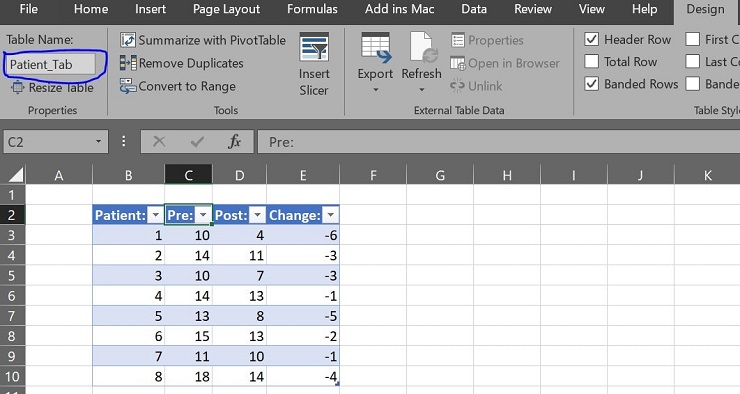
Task: Click the Unlink icon
Action: (x=457, y=86)
